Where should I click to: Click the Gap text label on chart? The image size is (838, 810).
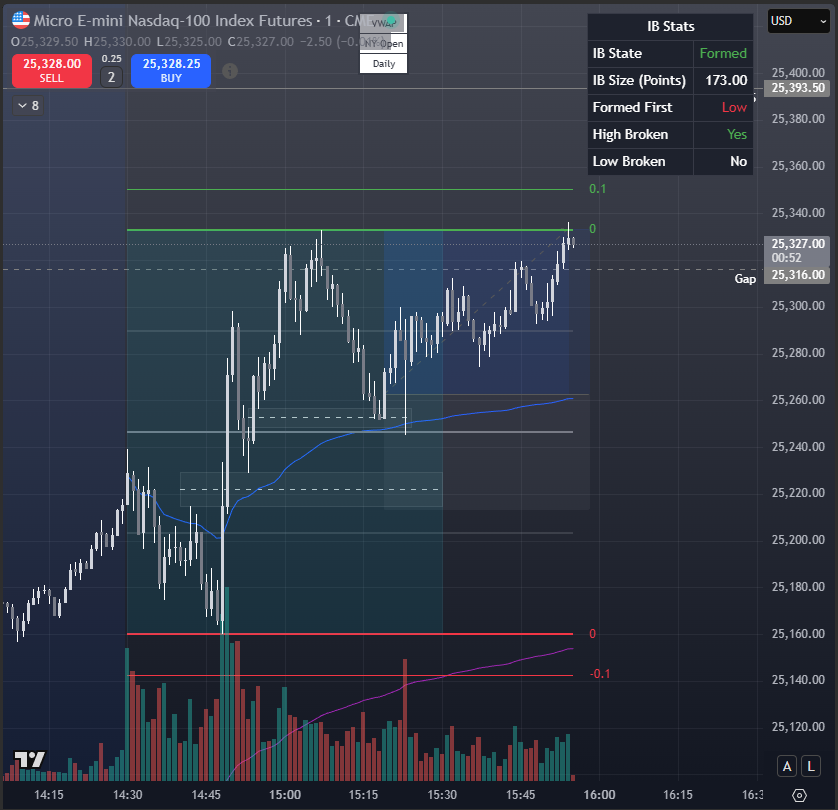(x=745, y=279)
